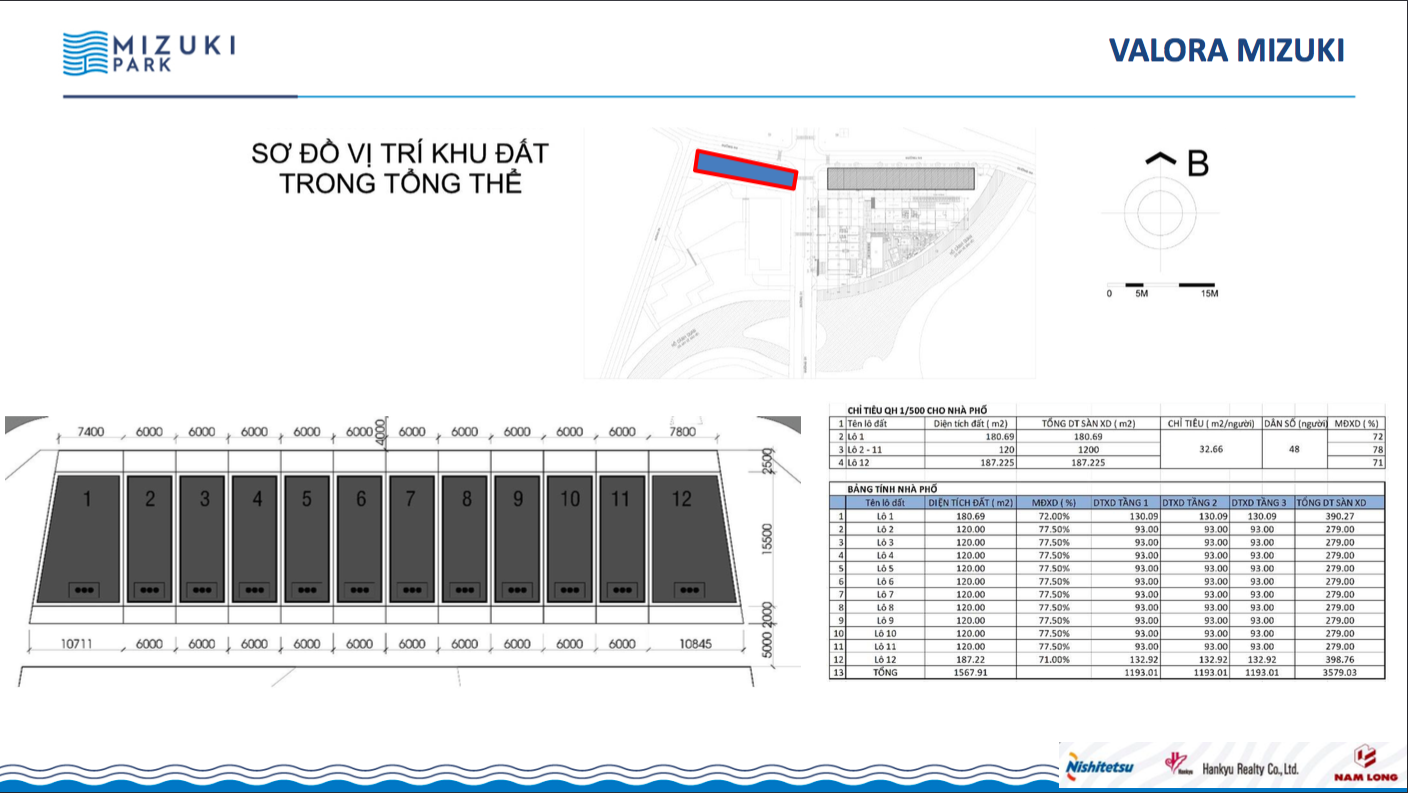Viewport: 1408px width, 793px height.
Task: Click the DÂN SỐ (người) column header
Action: [x=1295, y=423]
